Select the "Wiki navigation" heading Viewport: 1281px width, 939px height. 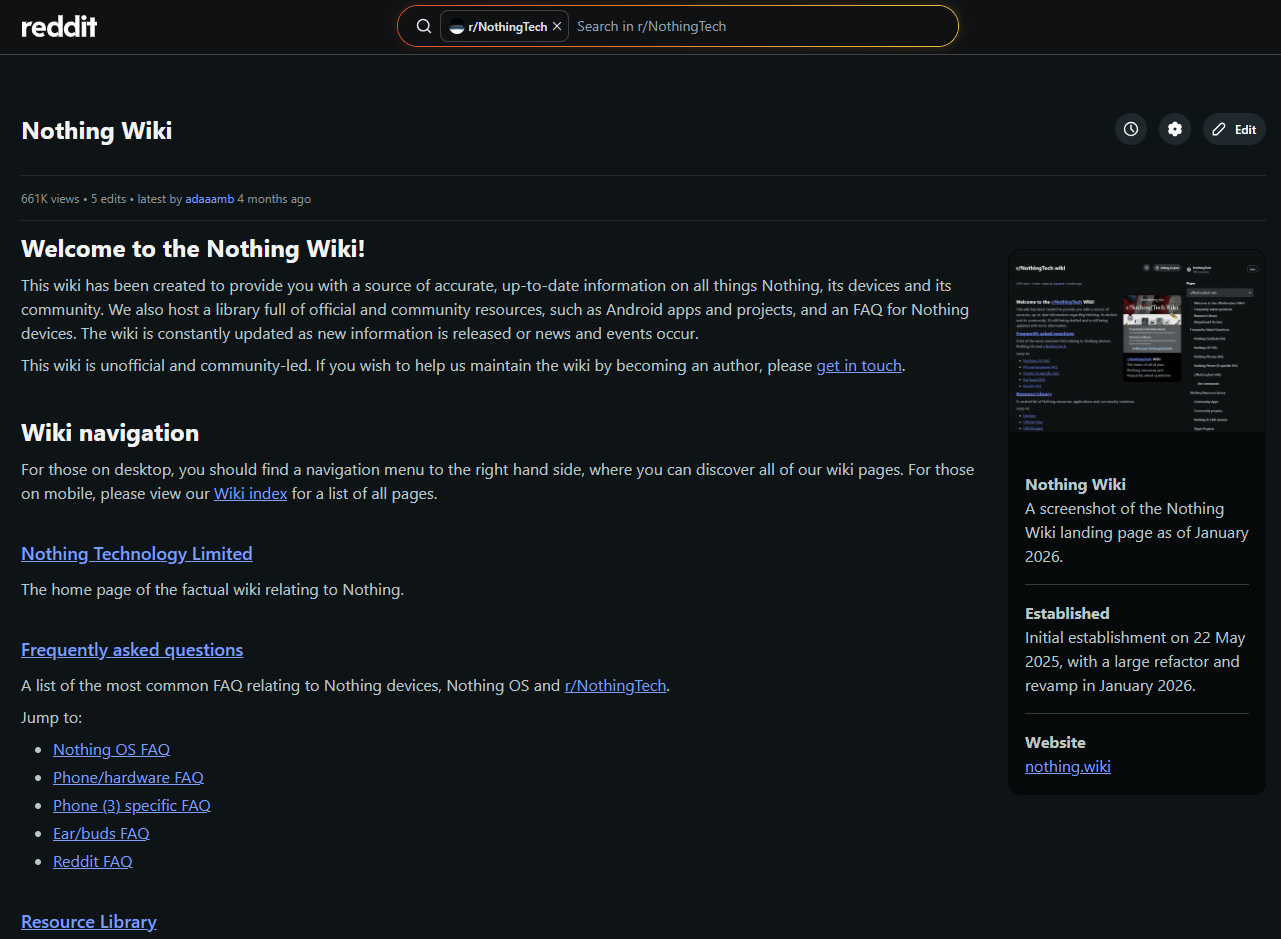coord(110,433)
